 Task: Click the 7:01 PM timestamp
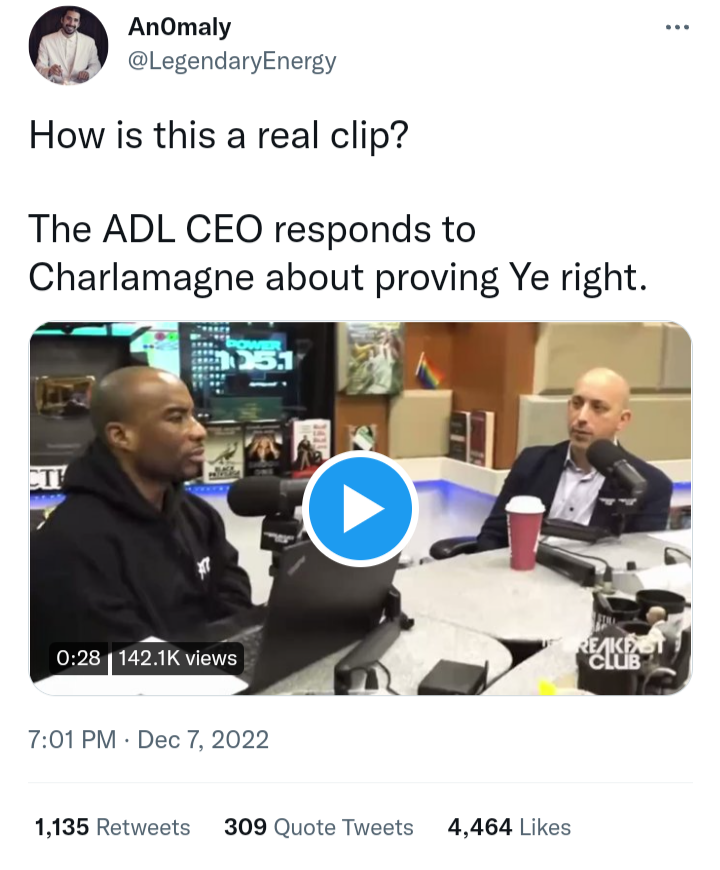(72, 739)
